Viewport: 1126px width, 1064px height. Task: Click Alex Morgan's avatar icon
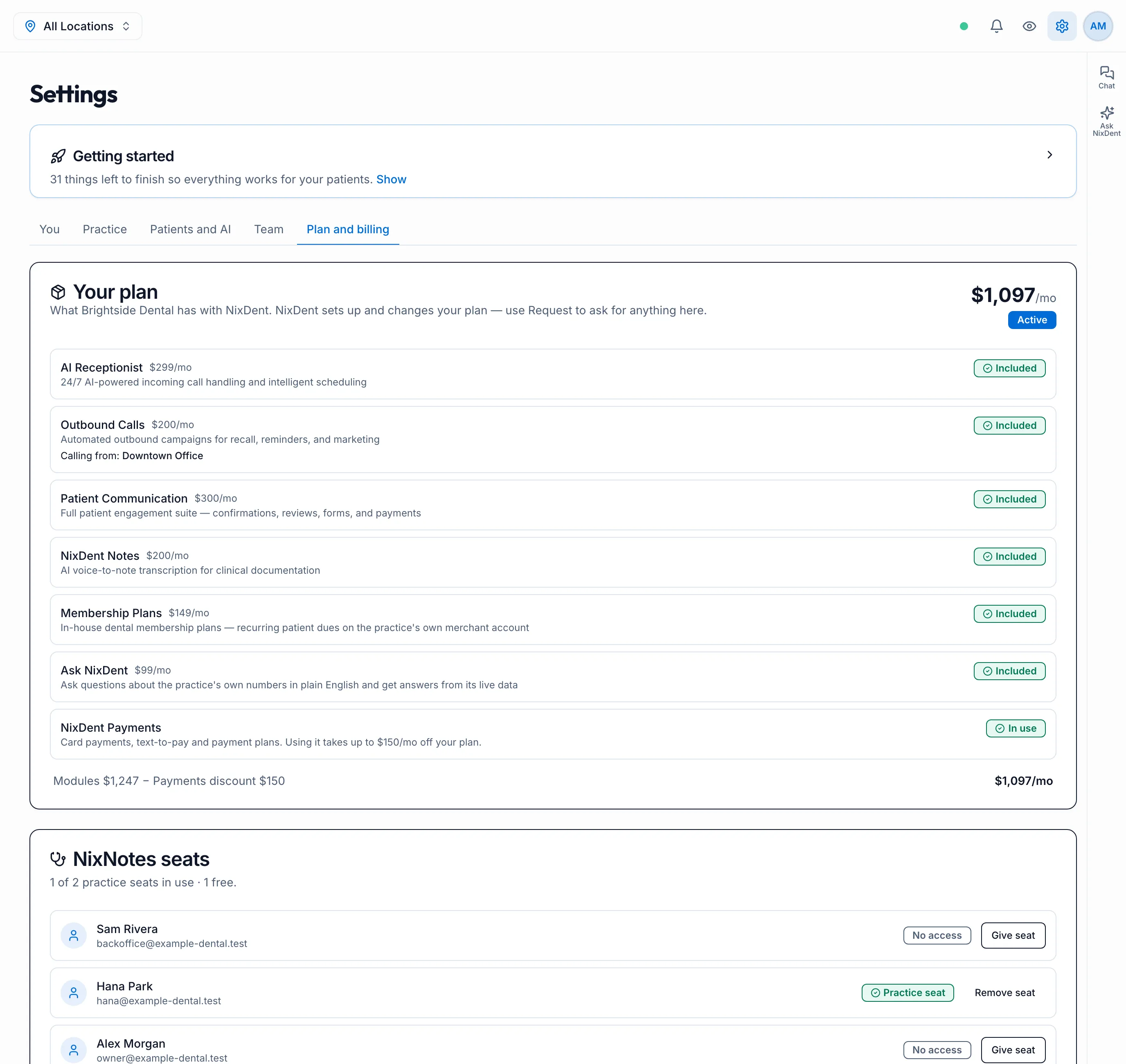(74, 1050)
